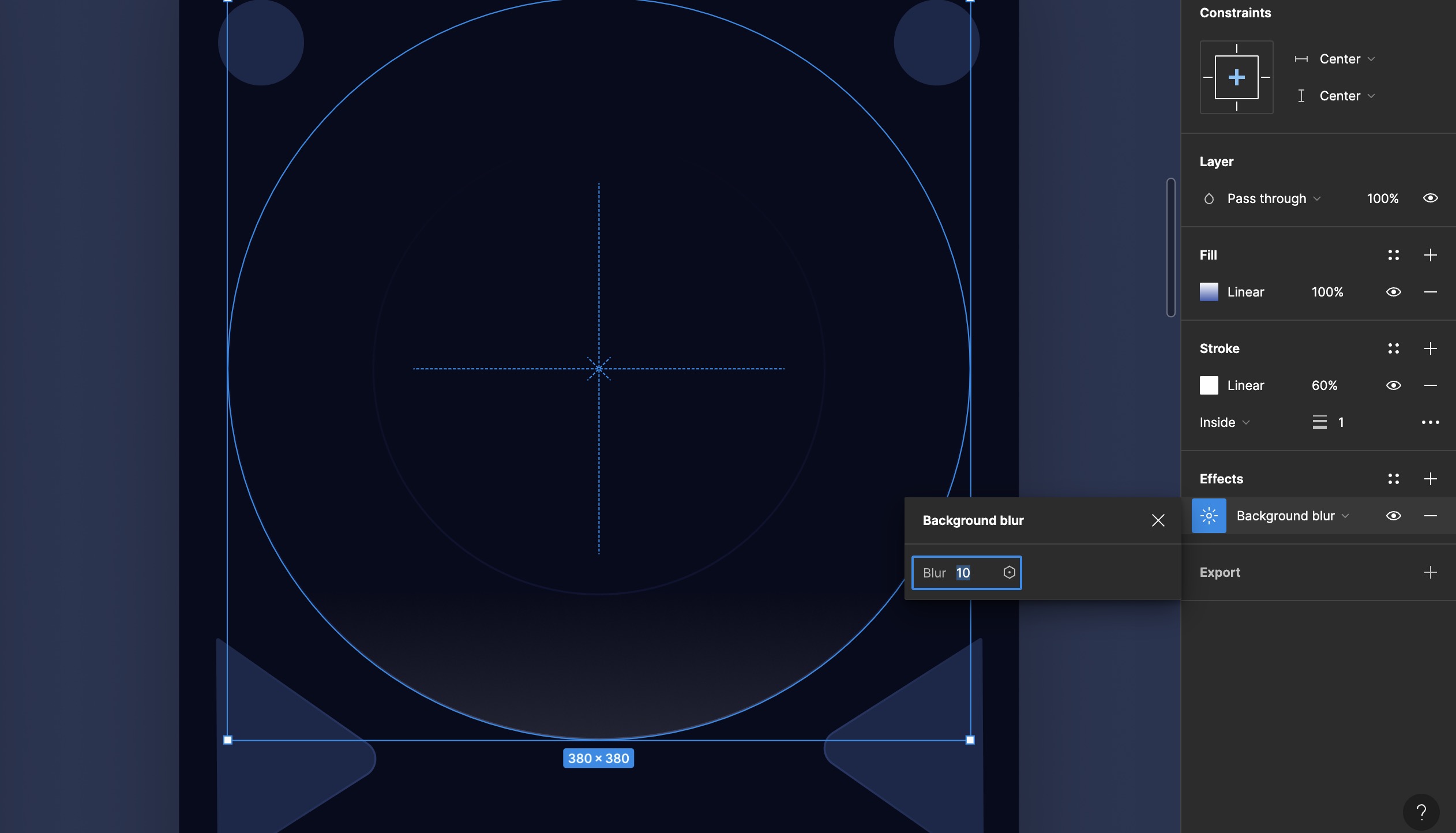Open the help question mark menu

[1421, 812]
